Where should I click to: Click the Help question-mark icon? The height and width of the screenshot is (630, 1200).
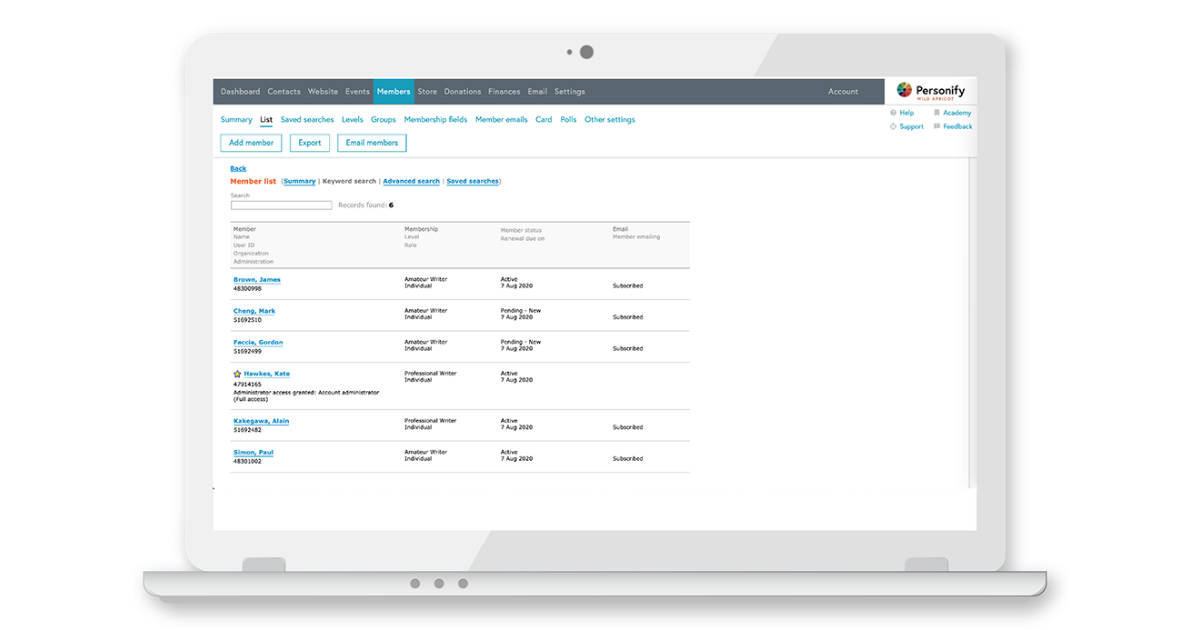coord(895,112)
